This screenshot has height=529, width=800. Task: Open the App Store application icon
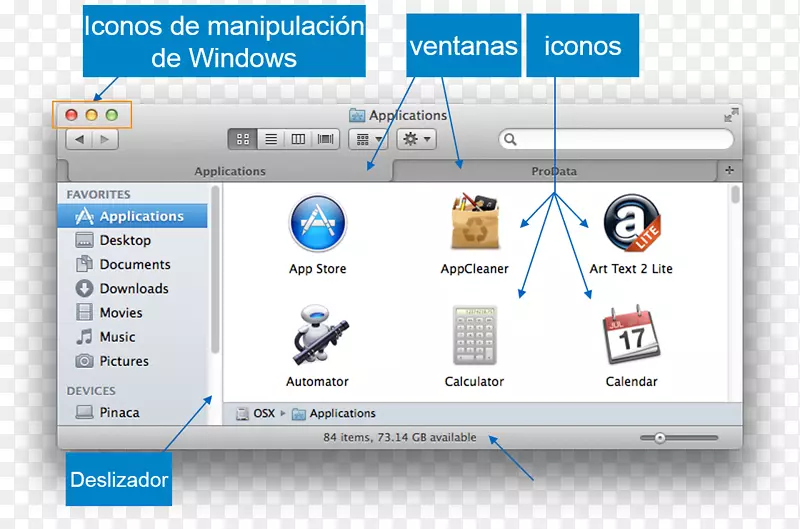pyautogui.click(x=317, y=222)
